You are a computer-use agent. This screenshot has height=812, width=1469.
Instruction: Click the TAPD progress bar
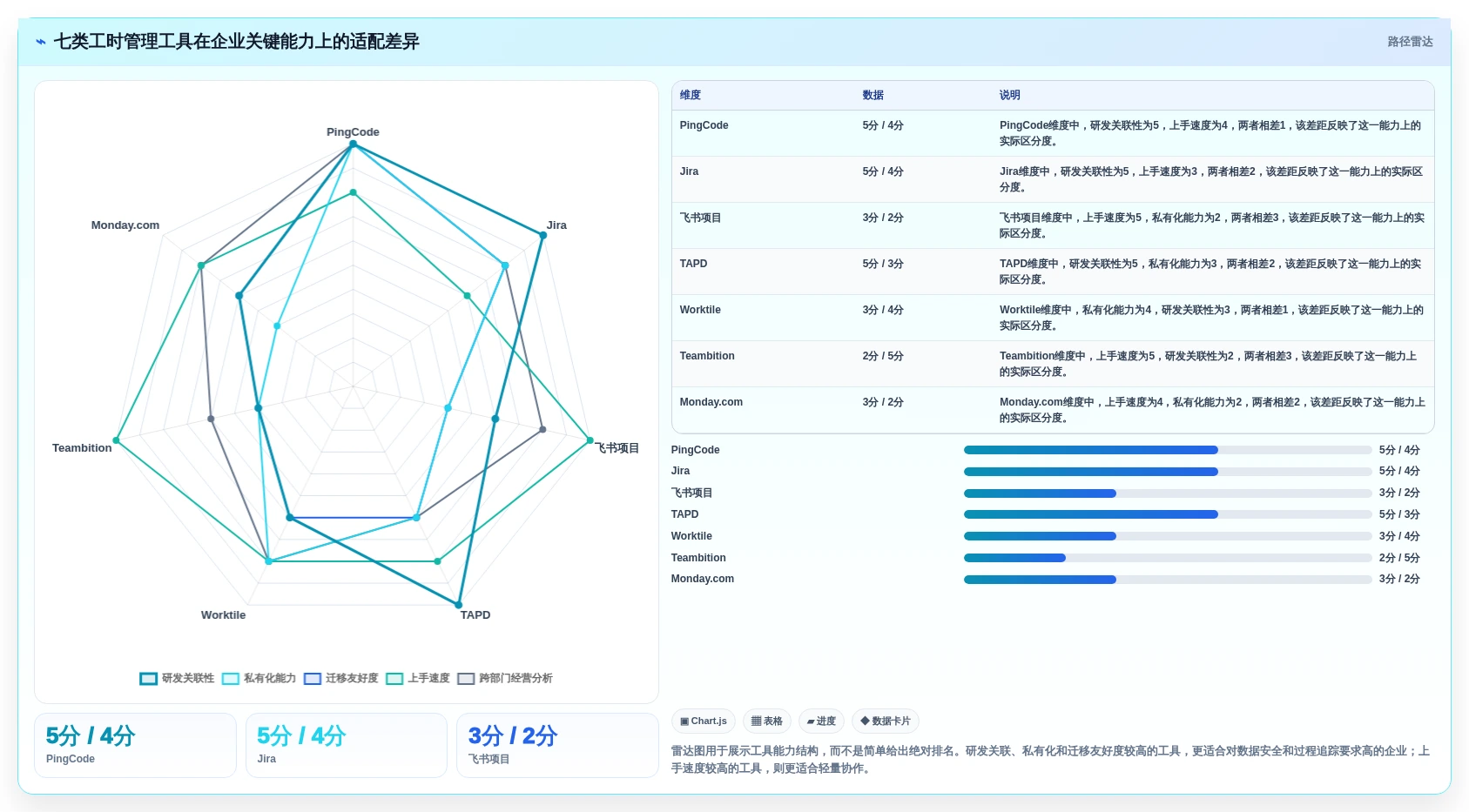click(1168, 514)
